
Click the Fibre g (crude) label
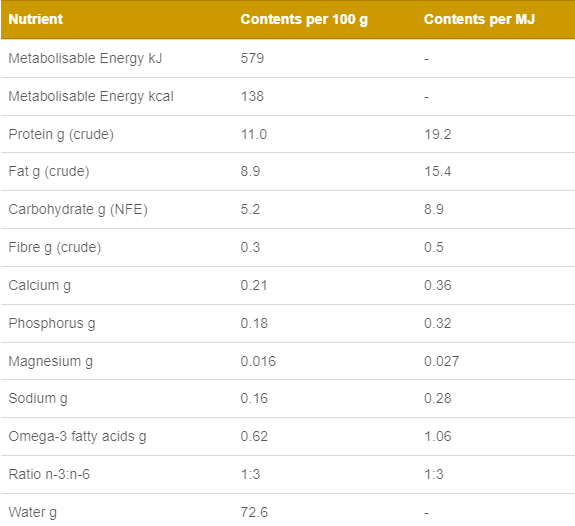(x=55, y=247)
